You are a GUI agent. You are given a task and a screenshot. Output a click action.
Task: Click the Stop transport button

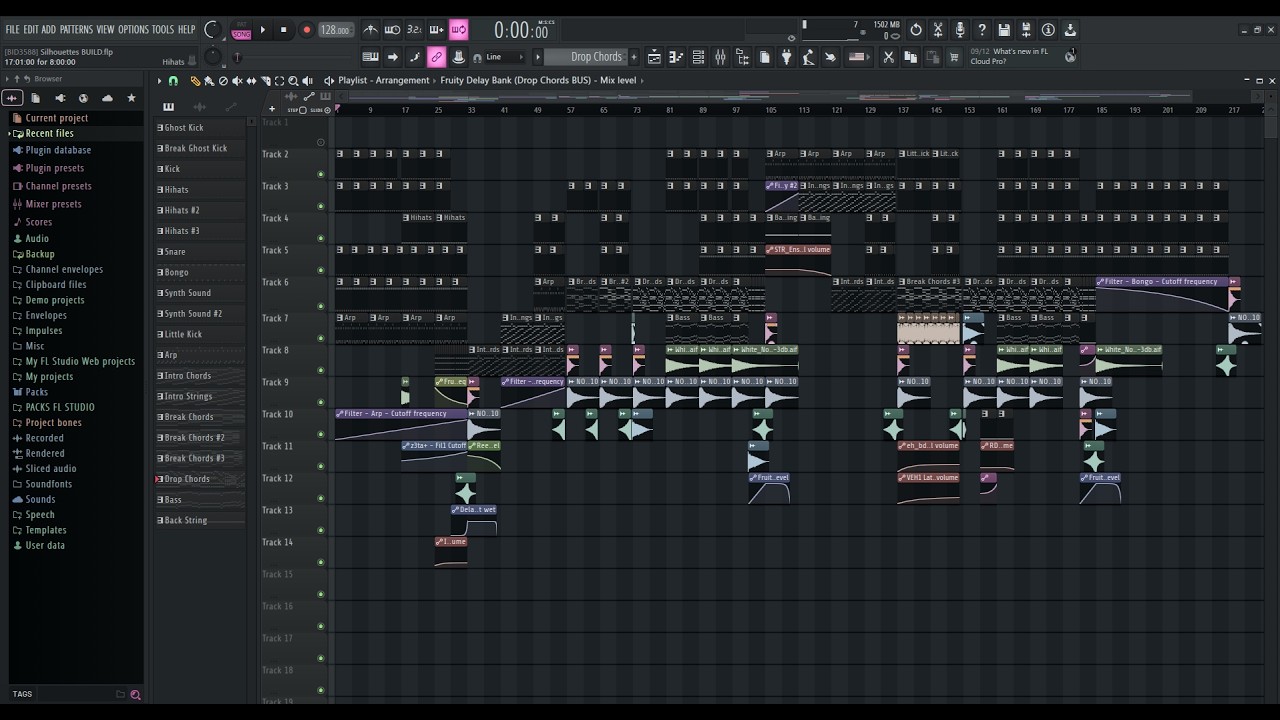[284, 30]
